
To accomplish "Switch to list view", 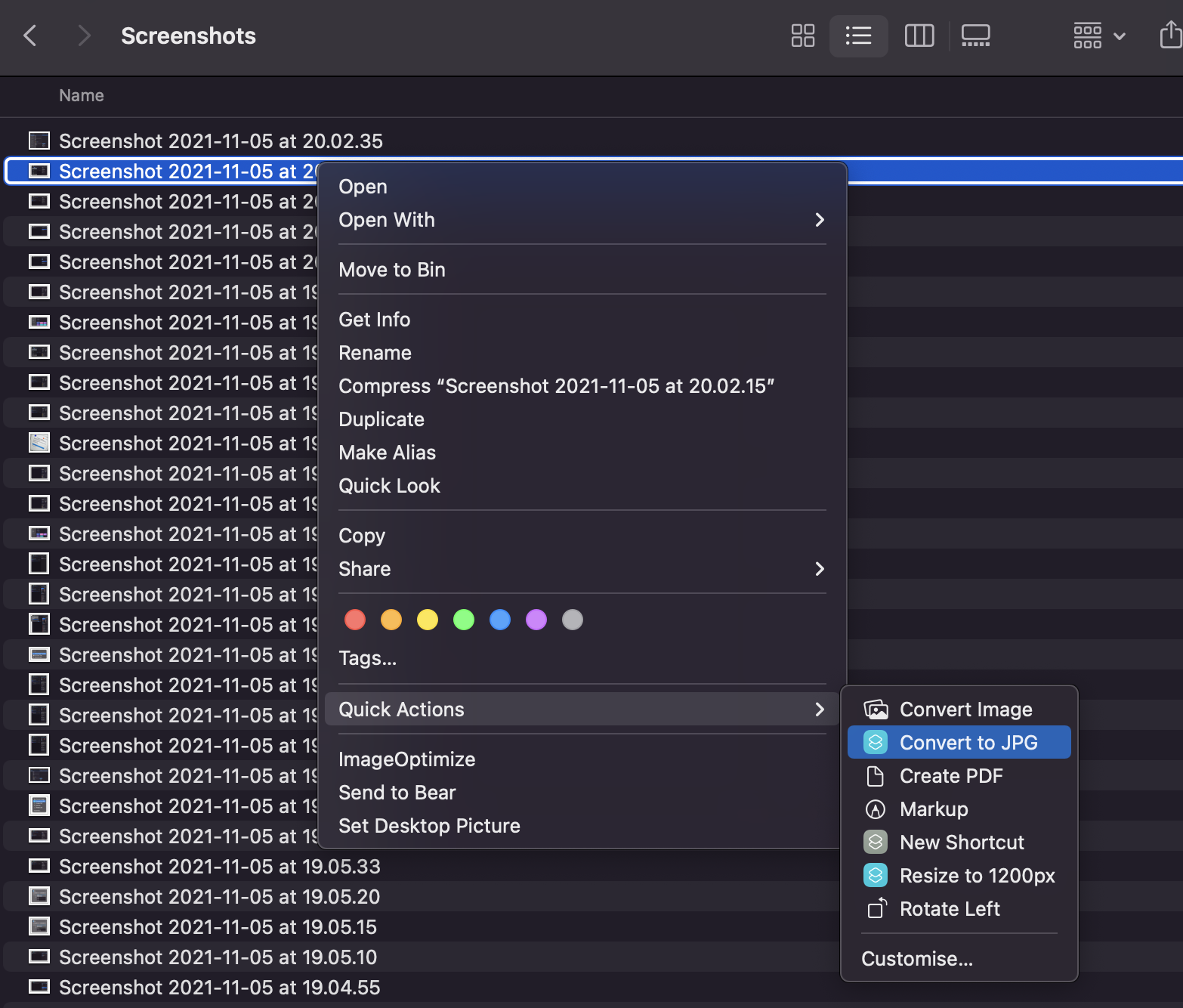I will point(858,36).
